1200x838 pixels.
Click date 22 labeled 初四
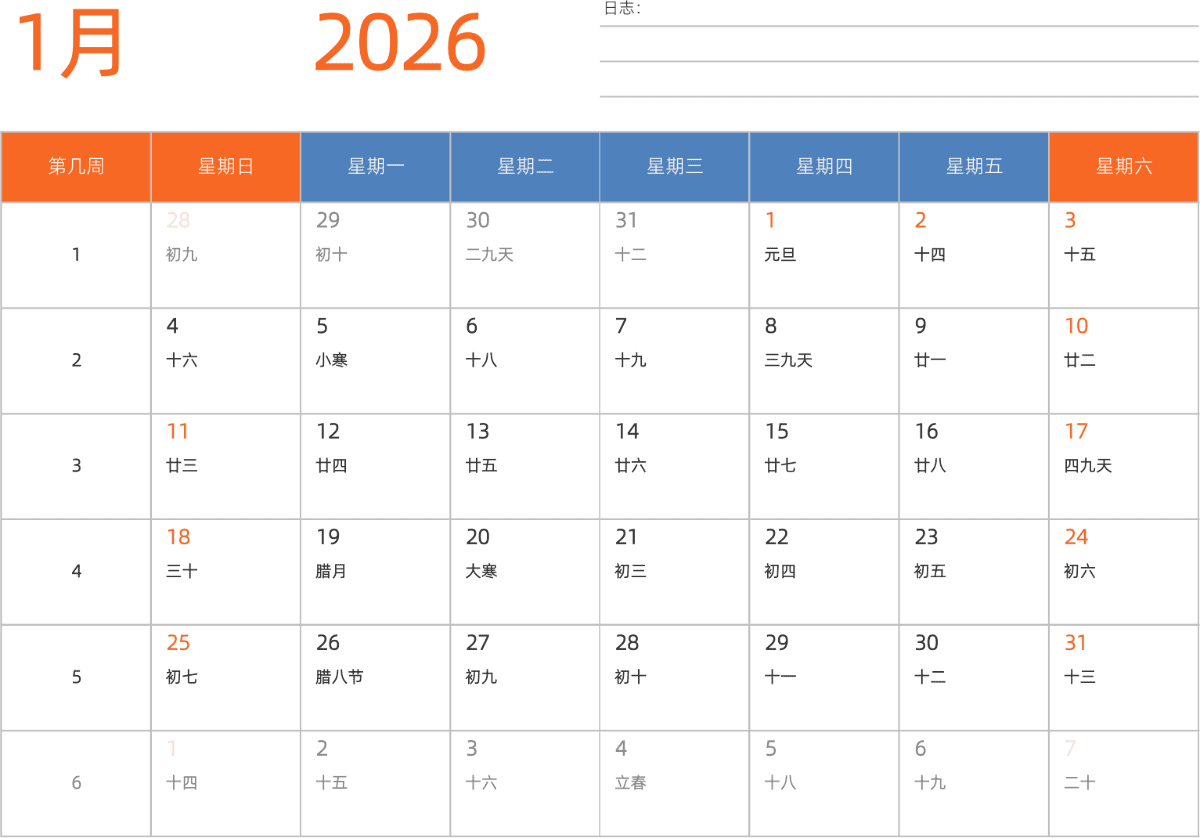coord(825,572)
